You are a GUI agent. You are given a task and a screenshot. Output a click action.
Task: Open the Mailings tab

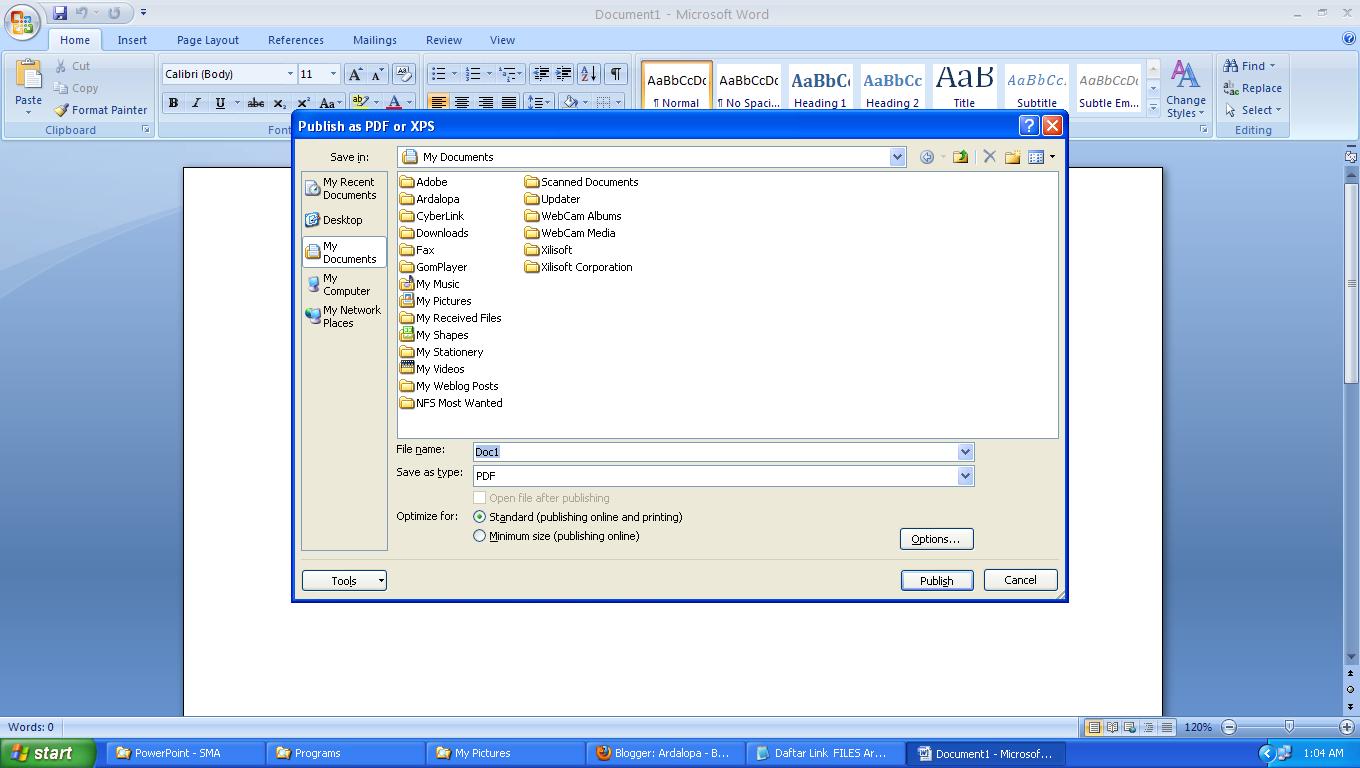click(x=375, y=40)
